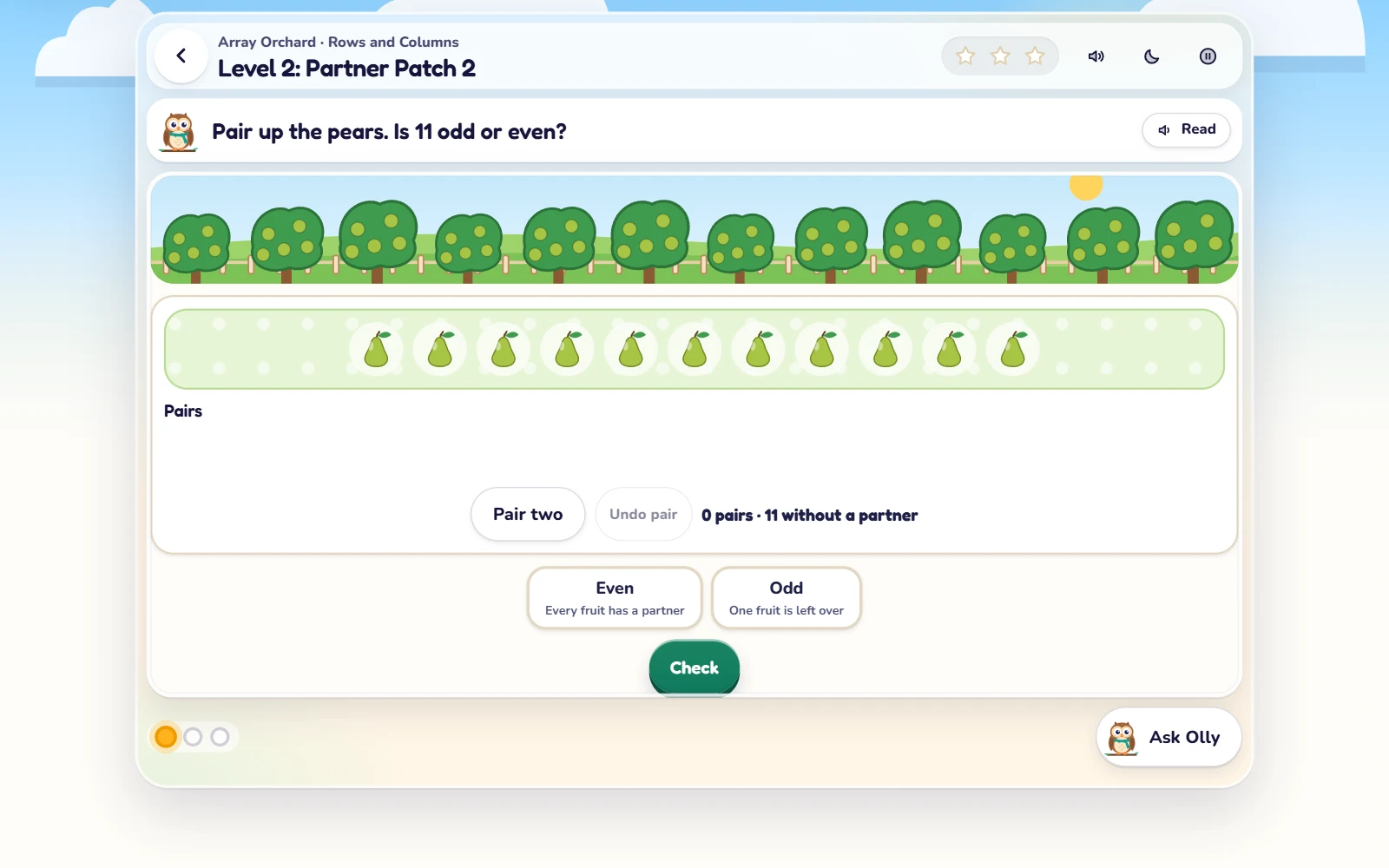Click the Pair two button
This screenshot has height=868, width=1389.
[528, 514]
